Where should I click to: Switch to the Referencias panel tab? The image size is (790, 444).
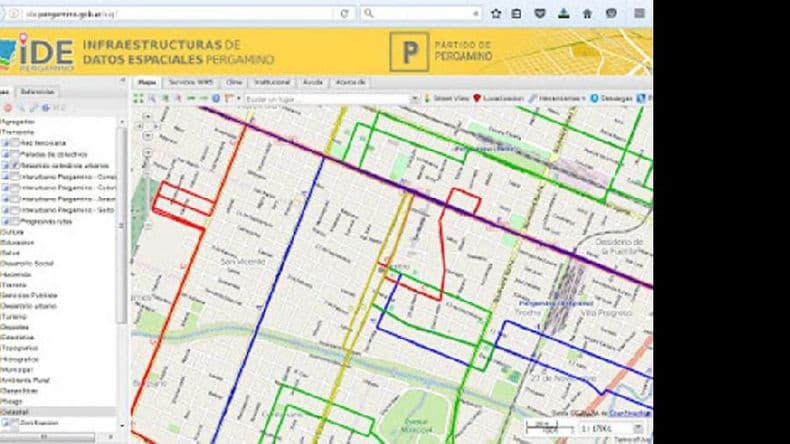(x=37, y=92)
